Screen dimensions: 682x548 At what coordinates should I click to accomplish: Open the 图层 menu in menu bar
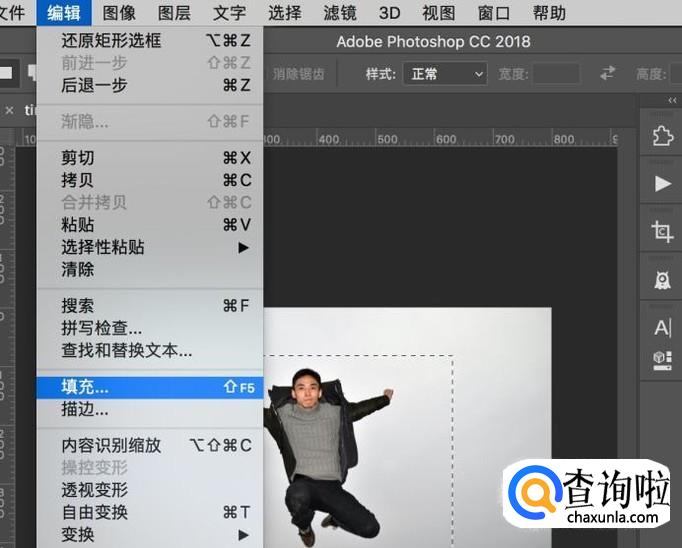pos(175,13)
